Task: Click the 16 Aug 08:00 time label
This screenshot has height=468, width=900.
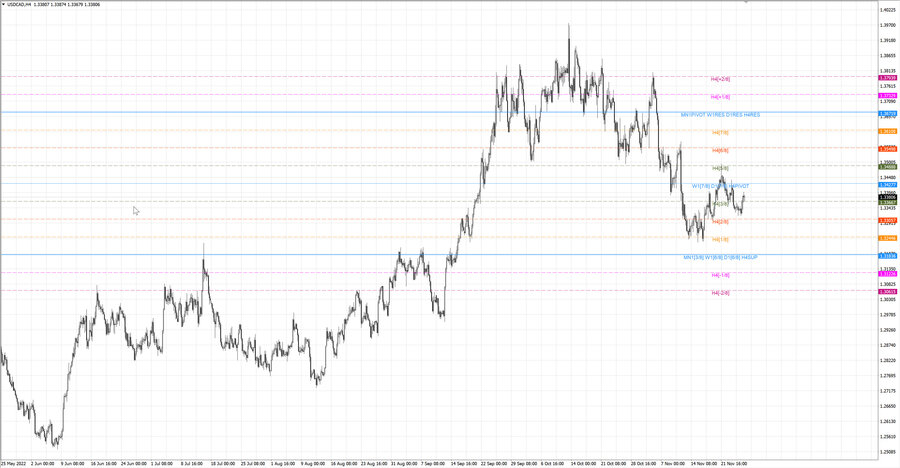Action: [x=343, y=463]
